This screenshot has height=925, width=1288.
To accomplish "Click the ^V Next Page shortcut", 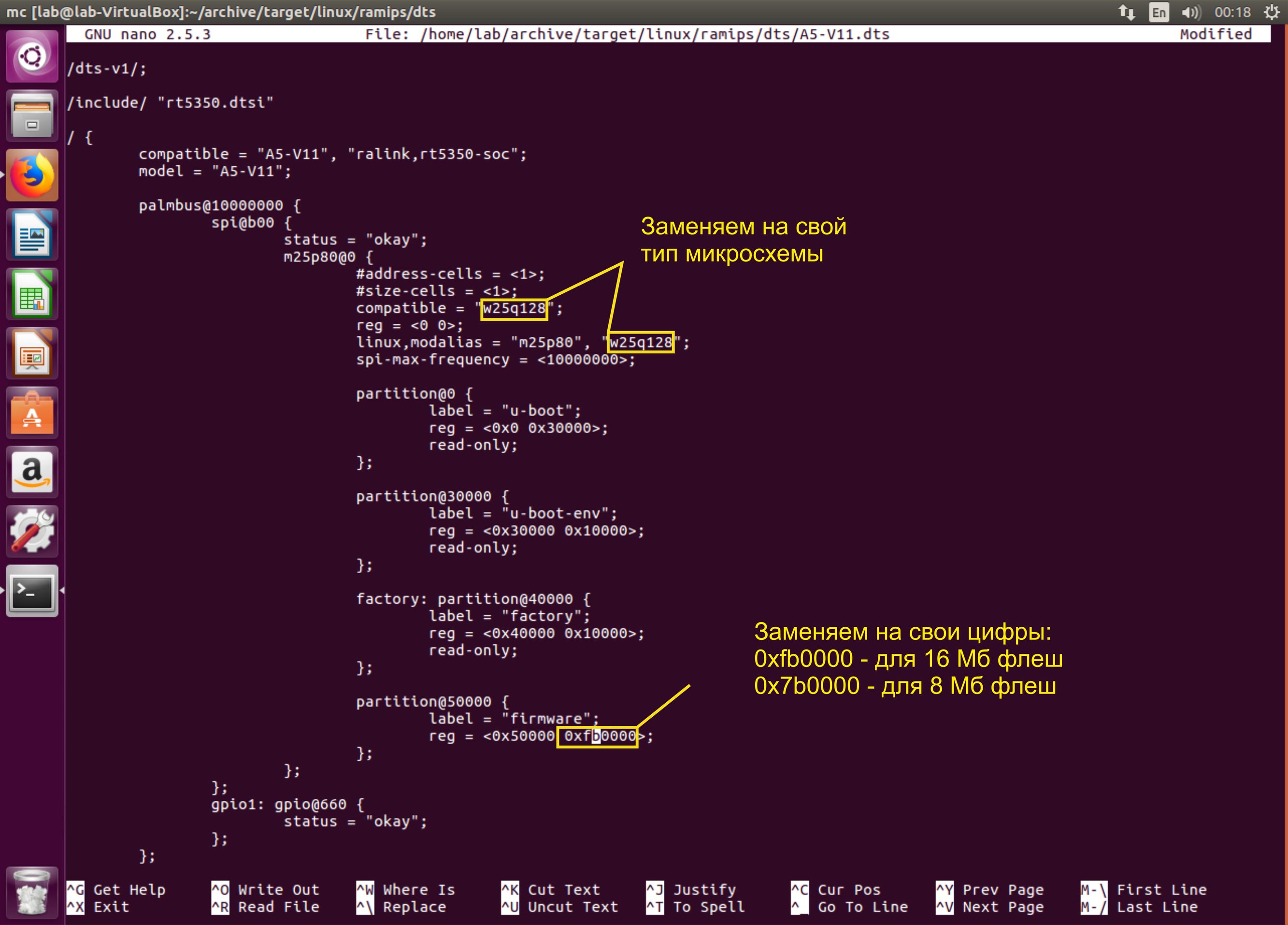I will click(x=990, y=907).
